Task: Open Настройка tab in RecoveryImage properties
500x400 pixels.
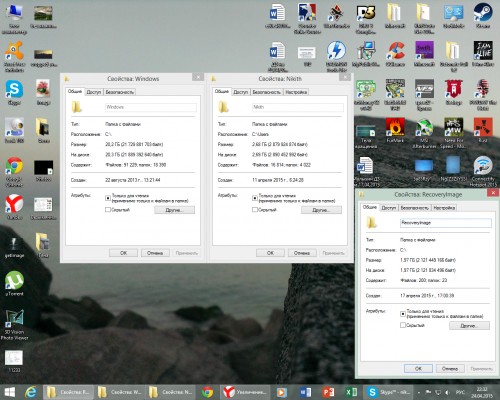Action: tap(444, 208)
